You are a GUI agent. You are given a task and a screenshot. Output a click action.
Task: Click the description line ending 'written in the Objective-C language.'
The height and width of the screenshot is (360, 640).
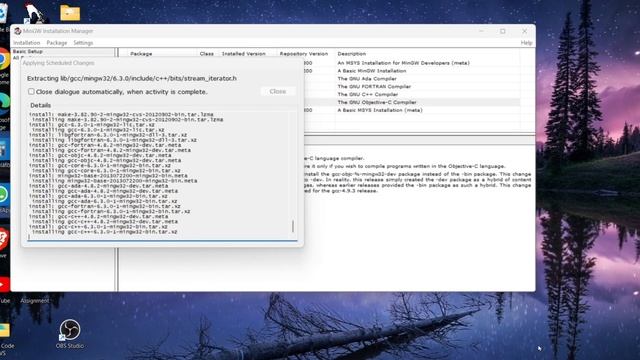(x=405, y=167)
